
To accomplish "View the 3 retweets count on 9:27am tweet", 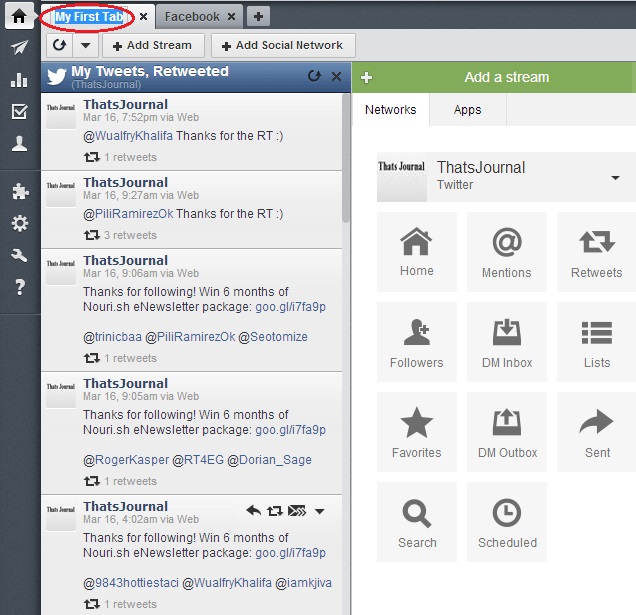I will coord(130,235).
